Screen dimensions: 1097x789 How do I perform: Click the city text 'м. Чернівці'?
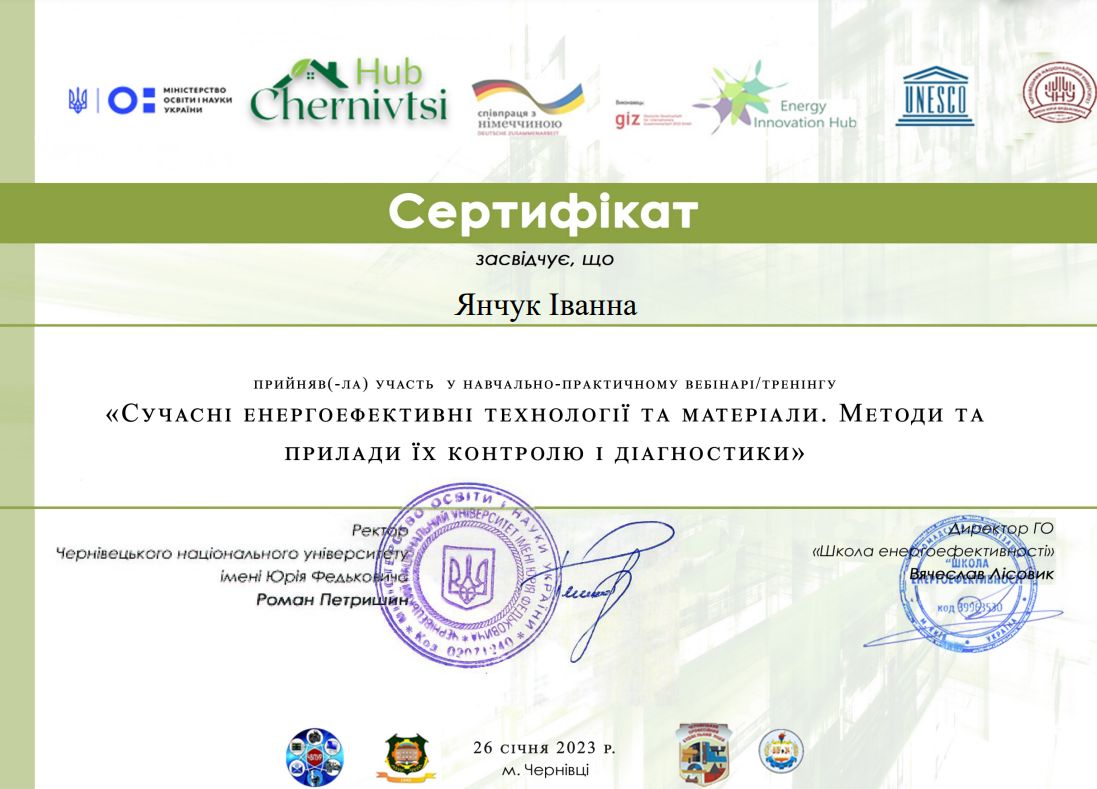[546, 770]
